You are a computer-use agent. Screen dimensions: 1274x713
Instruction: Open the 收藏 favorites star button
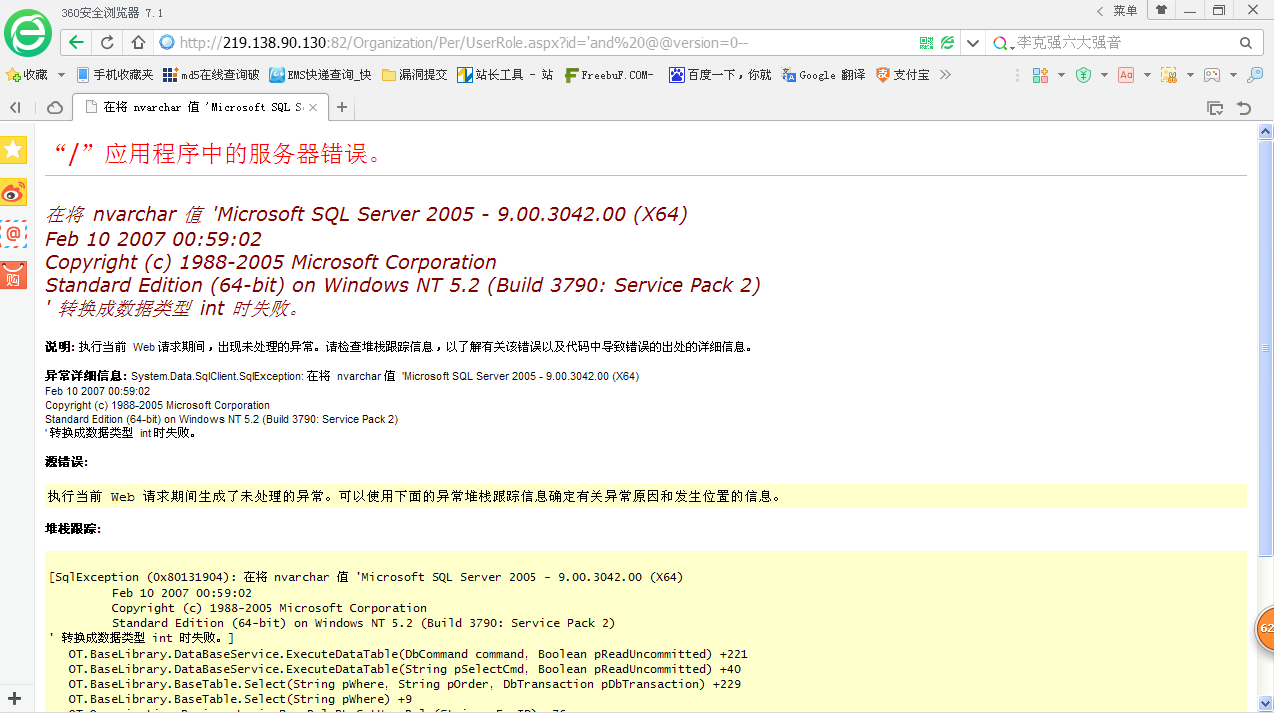click(27, 75)
